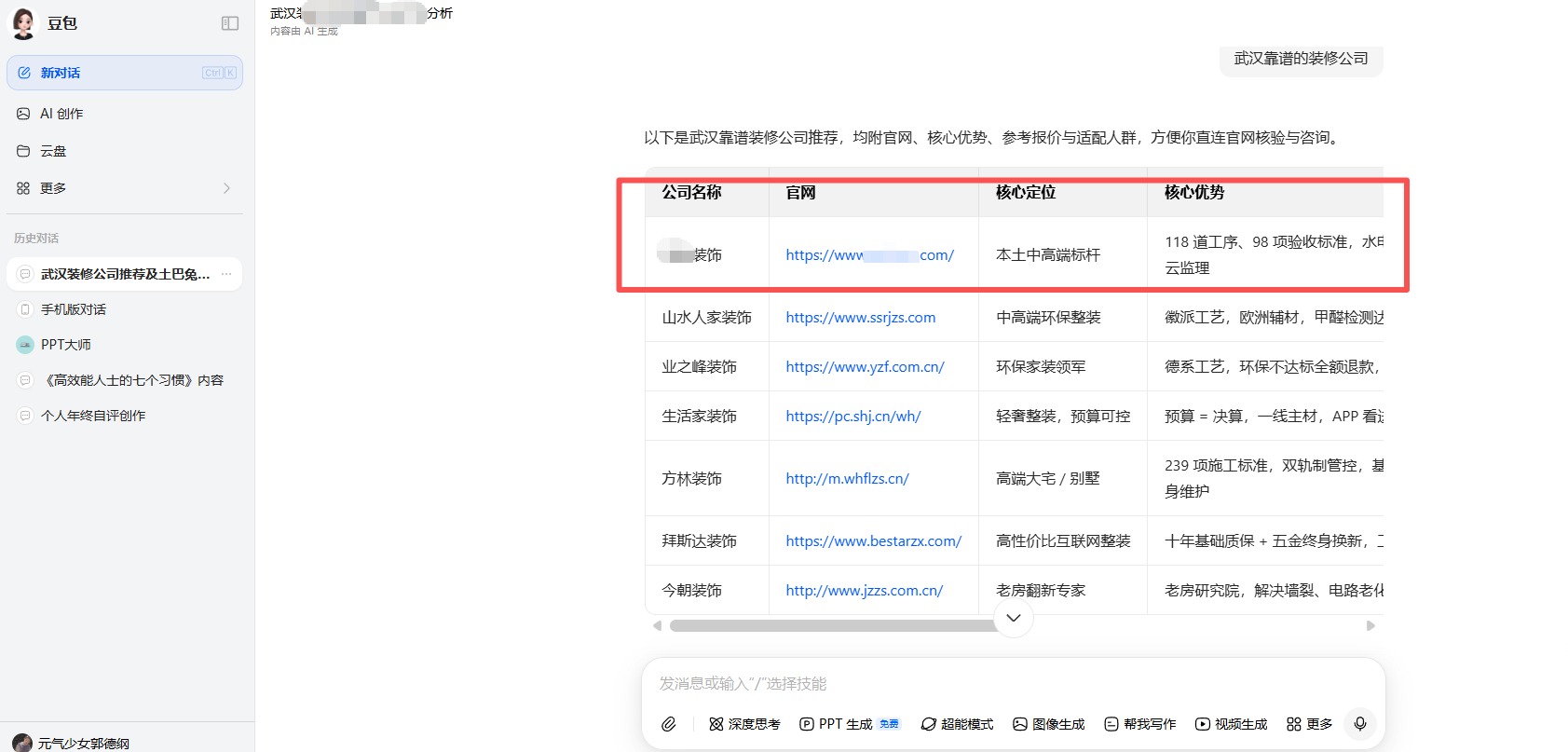Open the PPT大师 conversation
The height and width of the screenshot is (752, 1568).
[66, 345]
